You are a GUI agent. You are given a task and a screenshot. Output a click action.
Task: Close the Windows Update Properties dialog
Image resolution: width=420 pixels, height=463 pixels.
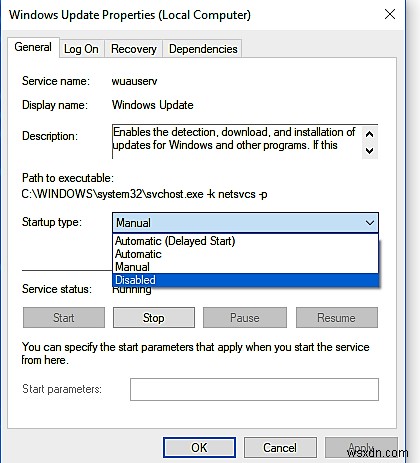click(390, 14)
